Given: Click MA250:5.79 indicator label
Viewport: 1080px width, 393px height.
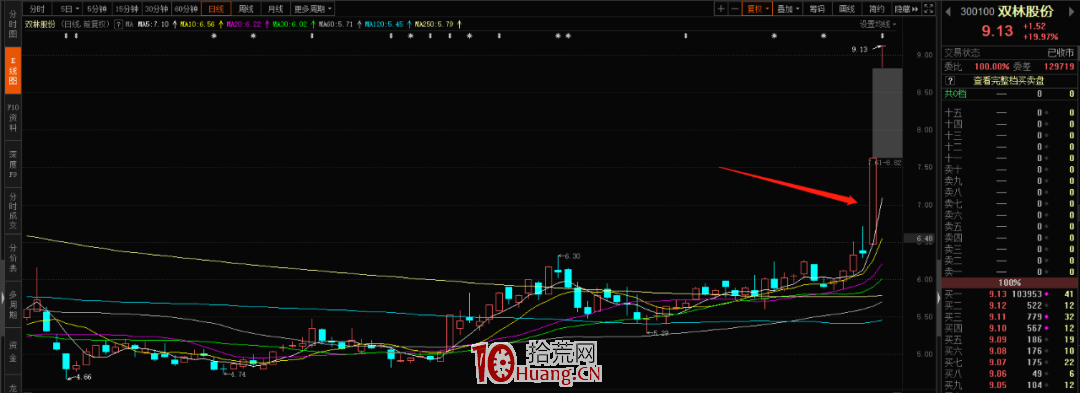Looking at the screenshot, I should coord(434,24).
